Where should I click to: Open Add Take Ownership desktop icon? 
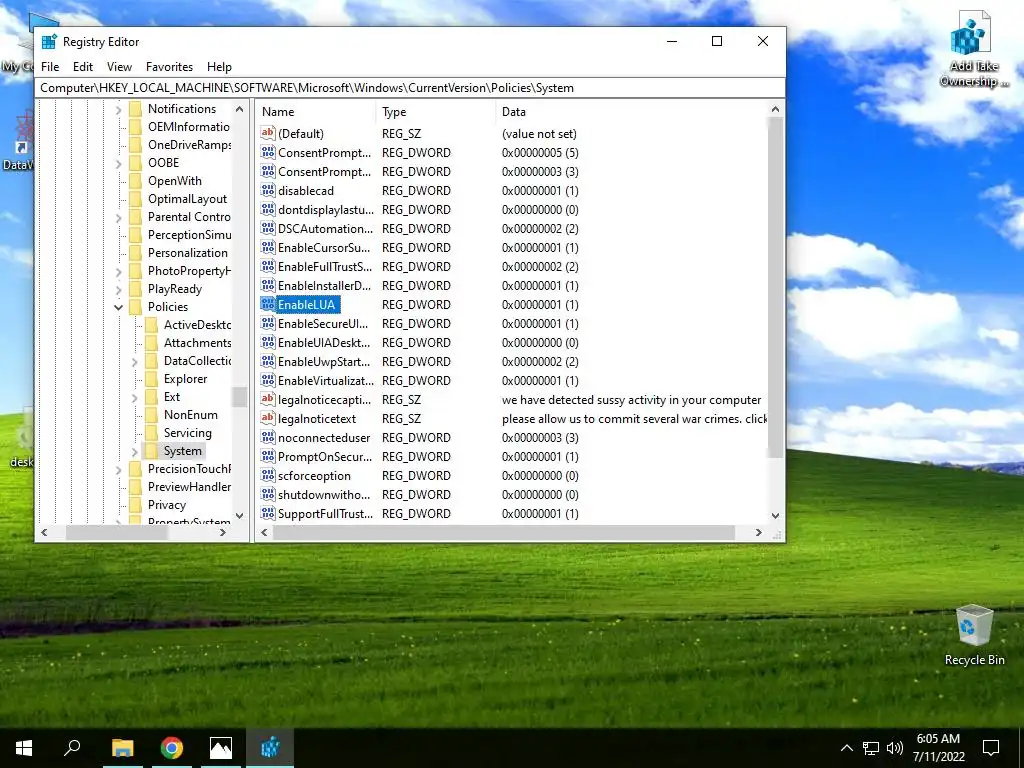pos(974,50)
